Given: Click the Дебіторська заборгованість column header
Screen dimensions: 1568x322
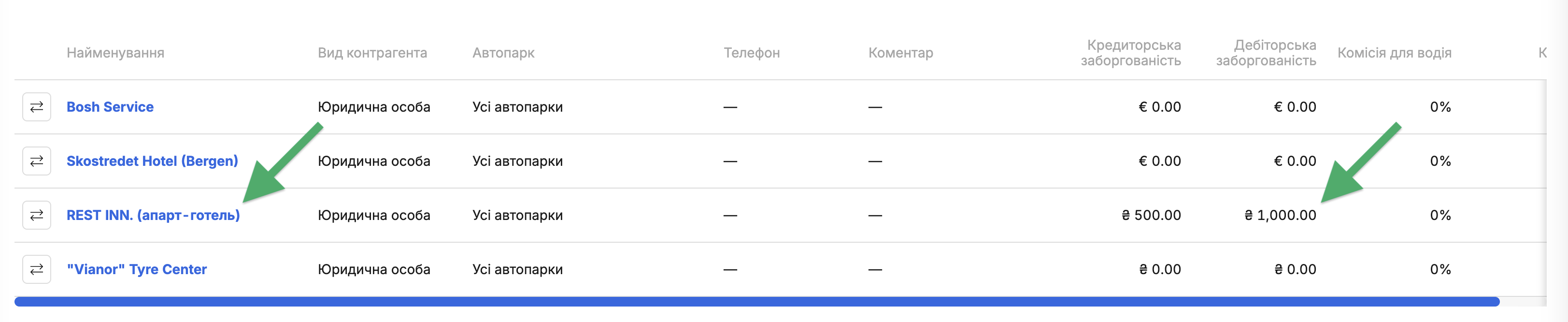Looking at the screenshot, I should pyautogui.click(x=1266, y=53).
